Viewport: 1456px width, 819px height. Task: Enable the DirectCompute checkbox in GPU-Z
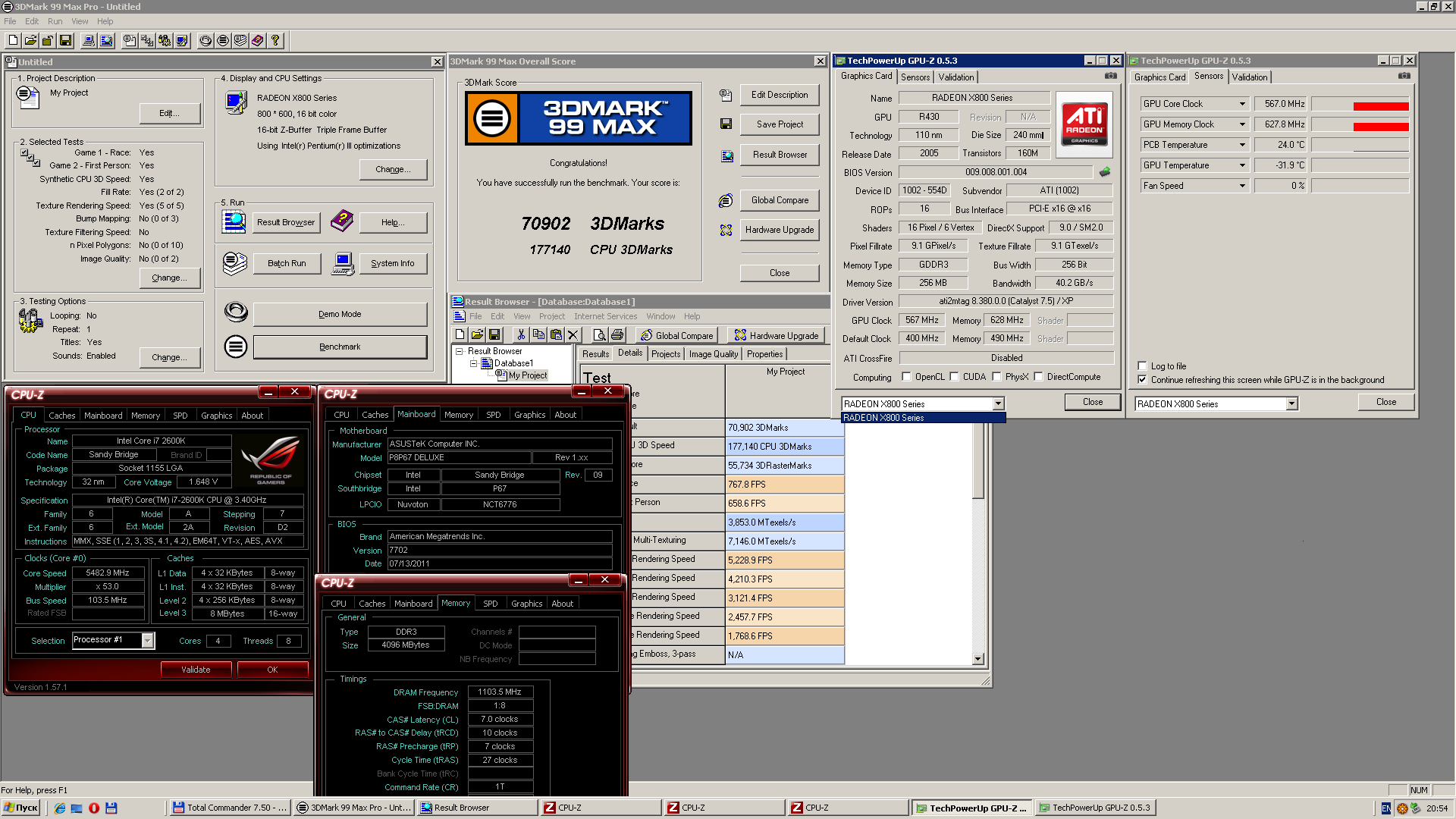pos(1038,376)
